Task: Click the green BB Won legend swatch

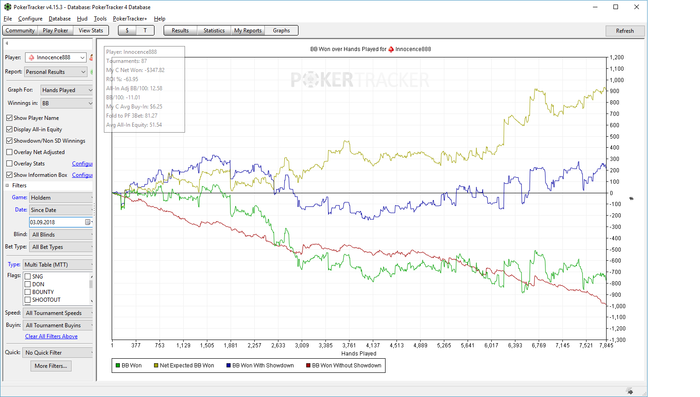Action: (118, 365)
